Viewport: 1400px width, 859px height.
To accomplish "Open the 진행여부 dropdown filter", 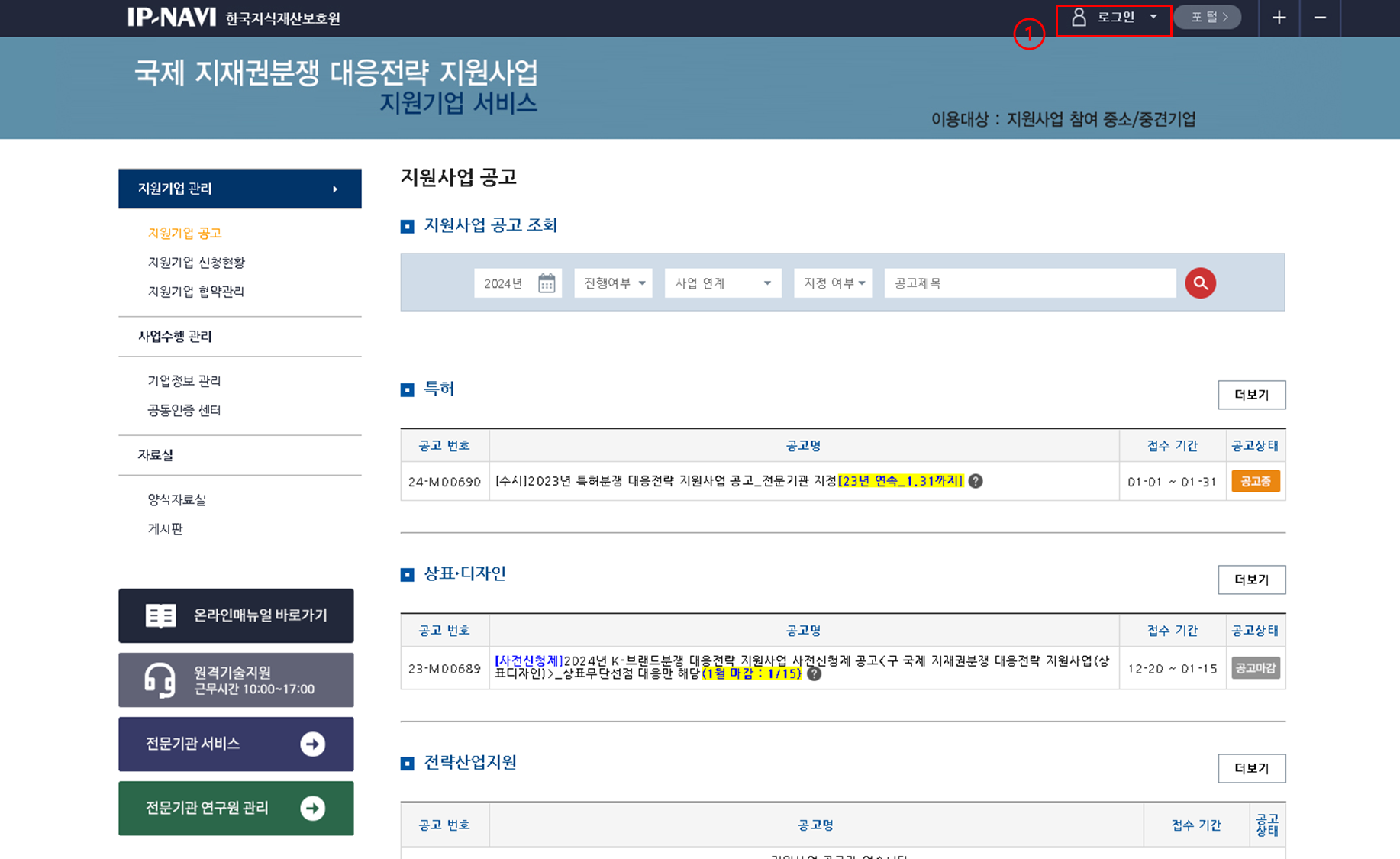I will point(614,283).
